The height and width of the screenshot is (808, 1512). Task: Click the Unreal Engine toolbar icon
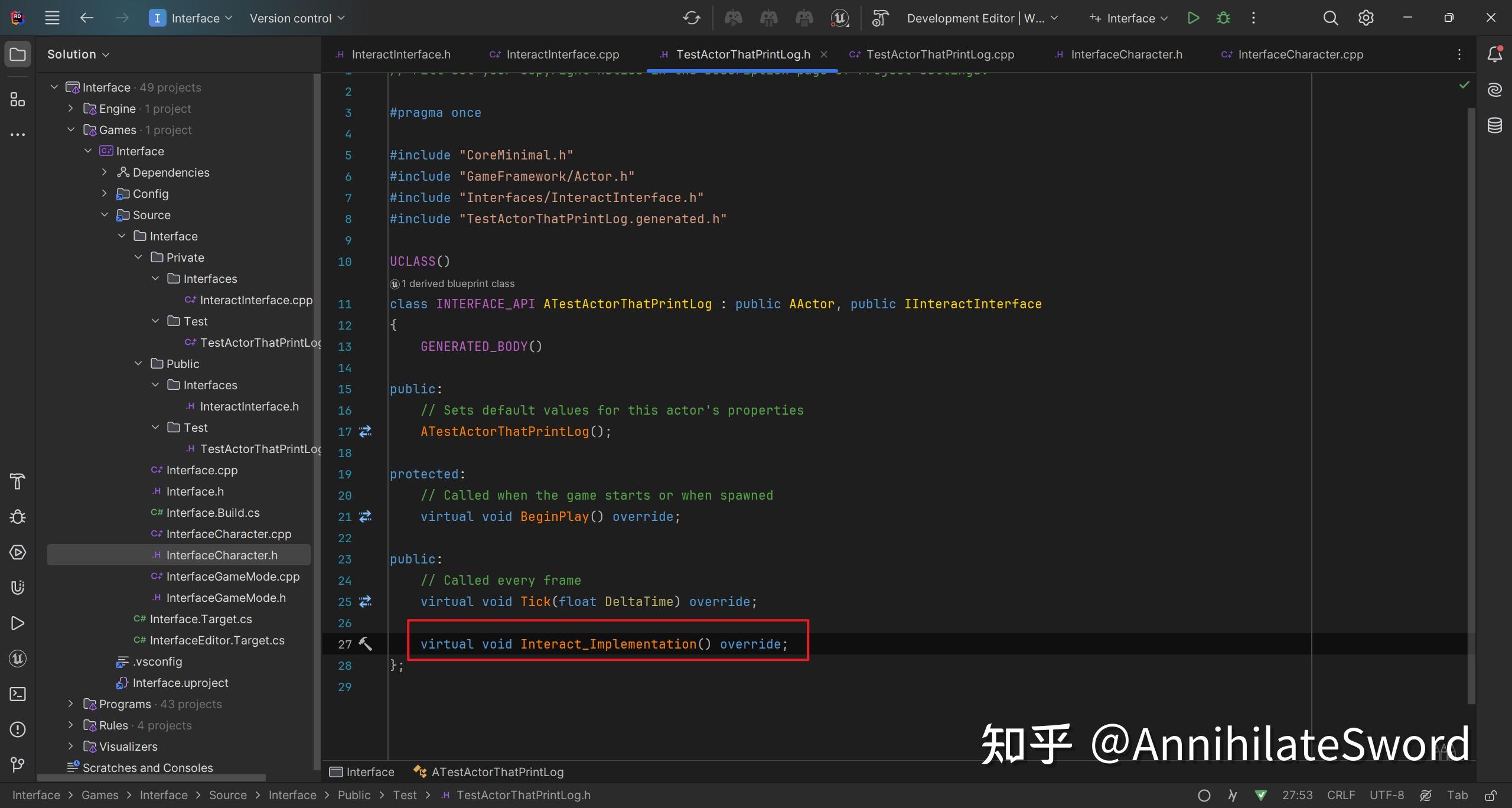pos(839,18)
